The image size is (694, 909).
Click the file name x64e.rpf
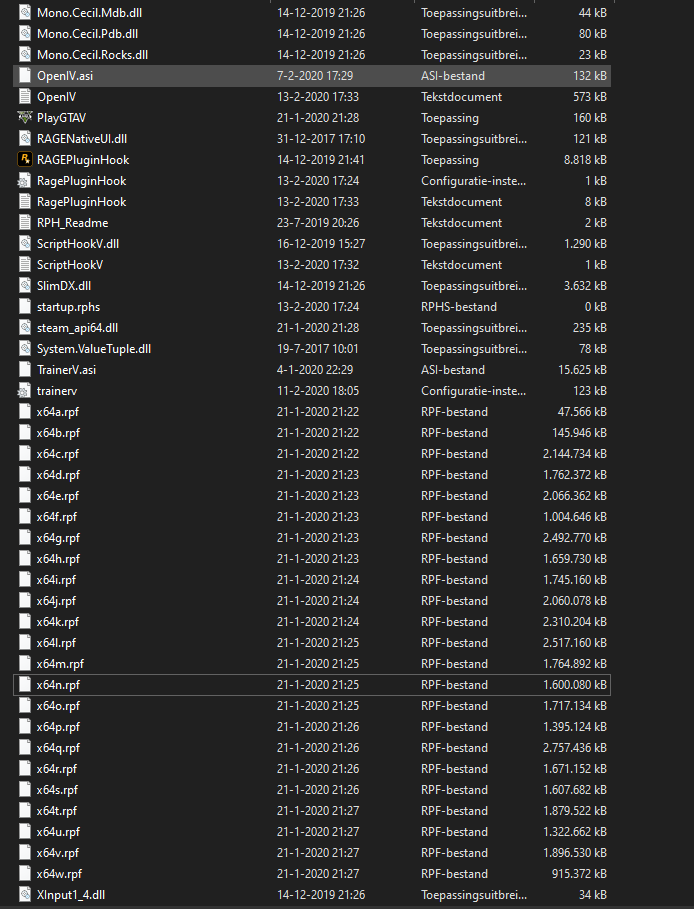57,496
